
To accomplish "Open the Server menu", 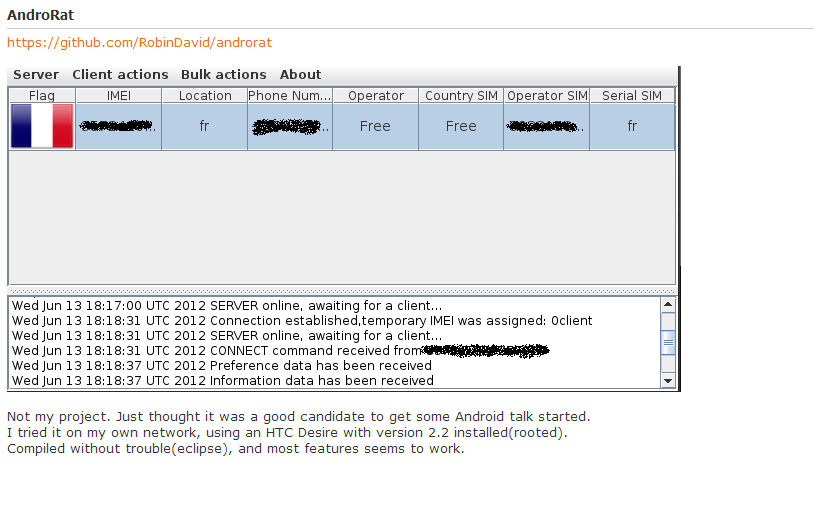I will pyautogui.click(x=36, y=75).
